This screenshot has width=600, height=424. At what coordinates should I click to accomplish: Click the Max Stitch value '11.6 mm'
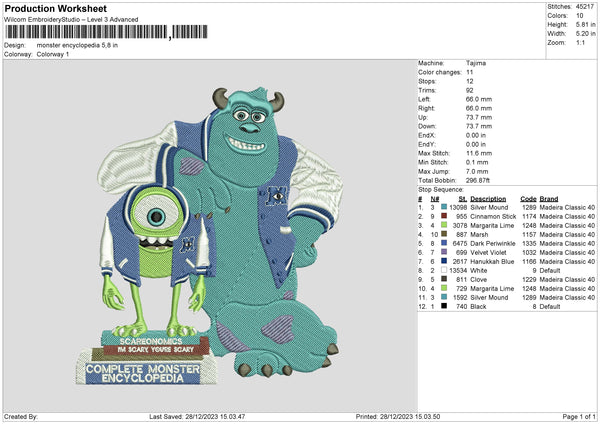click(x=479, y=153)
